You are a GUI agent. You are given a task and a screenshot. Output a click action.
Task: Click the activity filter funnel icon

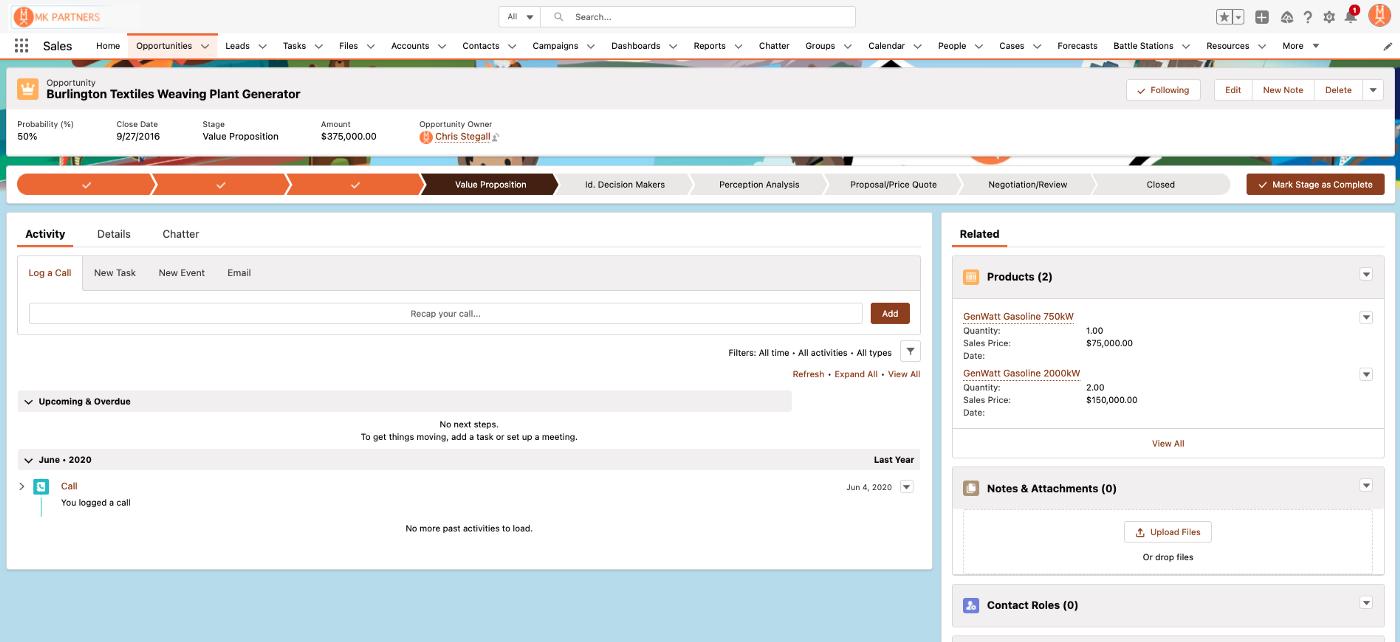point(910,352)
